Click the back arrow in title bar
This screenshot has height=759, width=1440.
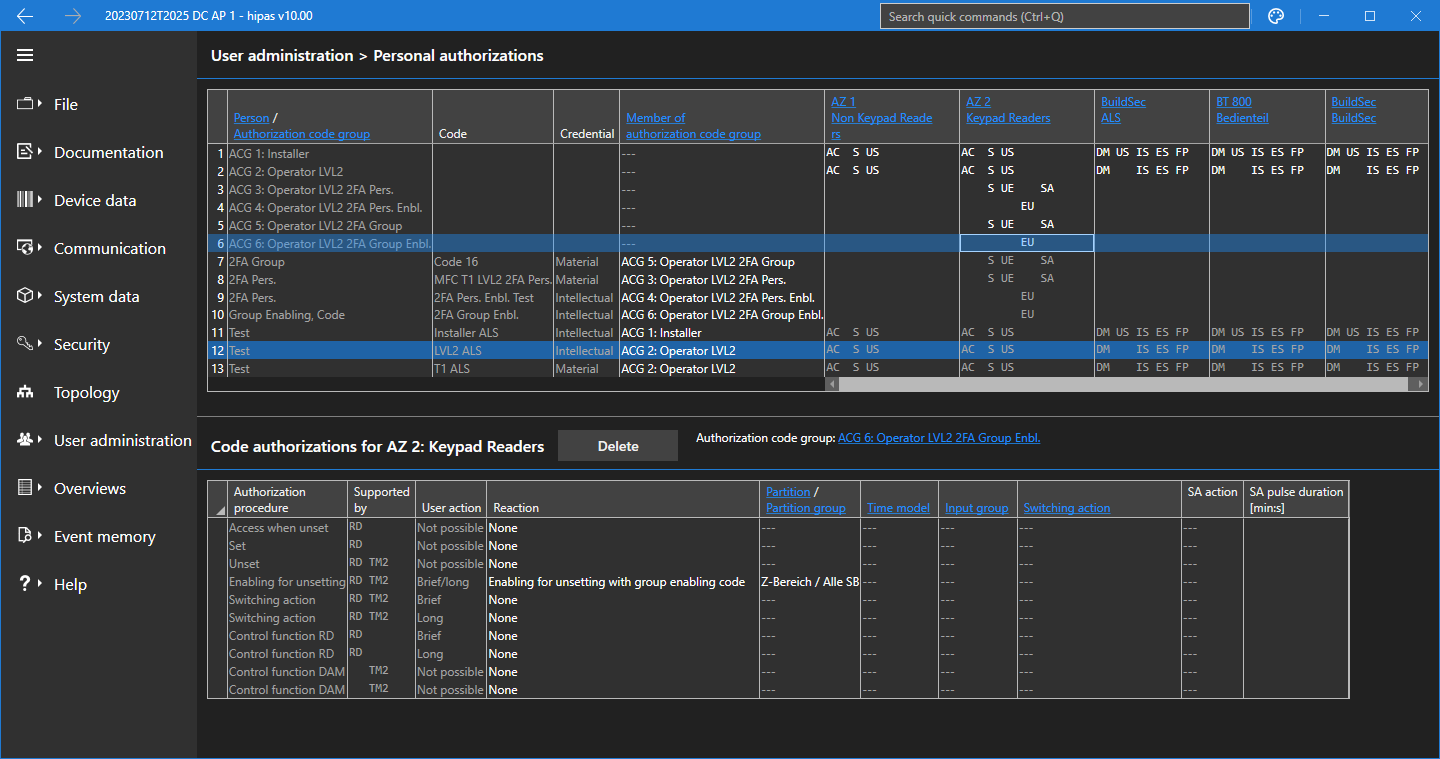point(25,16)
